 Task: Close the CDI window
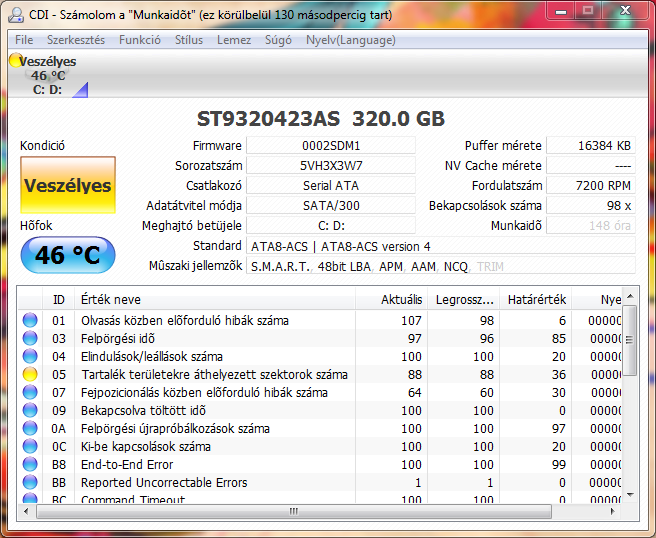pyautogui.click(x=625, y=11)
